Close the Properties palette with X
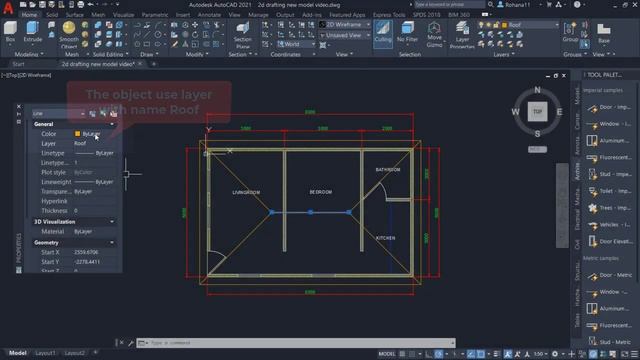 tap(19, 106)
